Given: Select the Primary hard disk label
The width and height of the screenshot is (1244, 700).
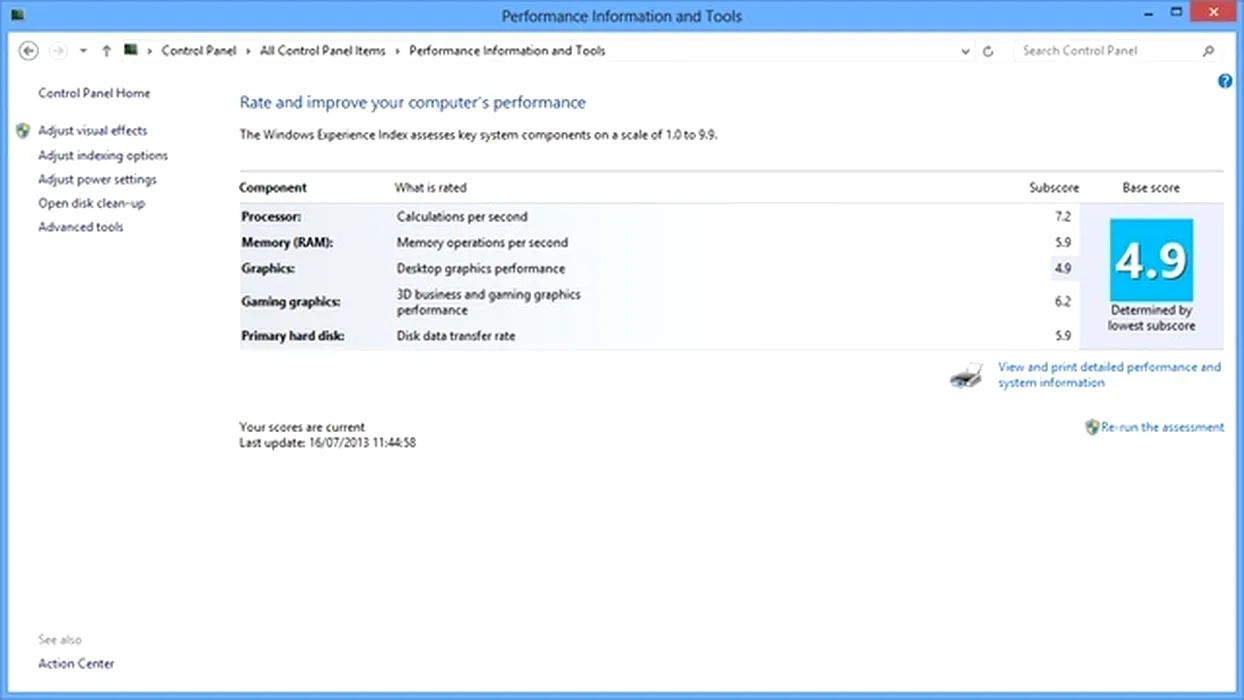Looking at the screenshot, I should point(293,336).
